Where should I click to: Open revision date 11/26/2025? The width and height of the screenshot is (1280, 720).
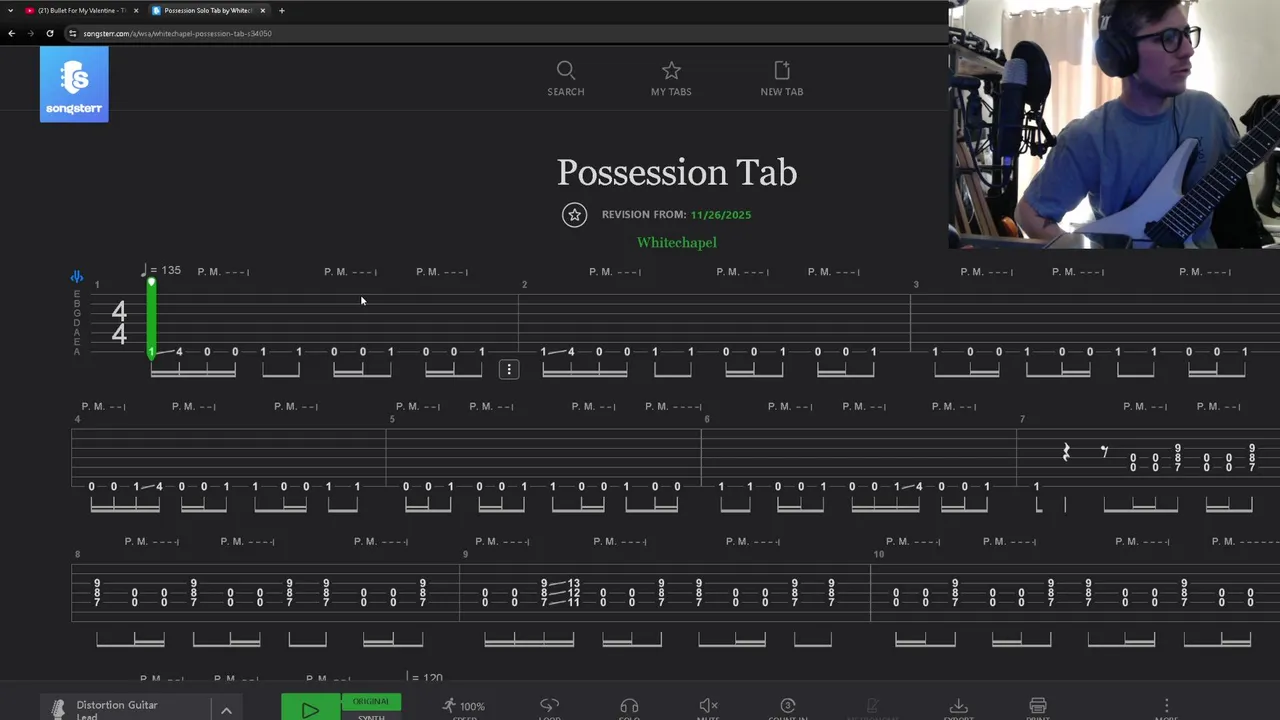click(720, 215)
